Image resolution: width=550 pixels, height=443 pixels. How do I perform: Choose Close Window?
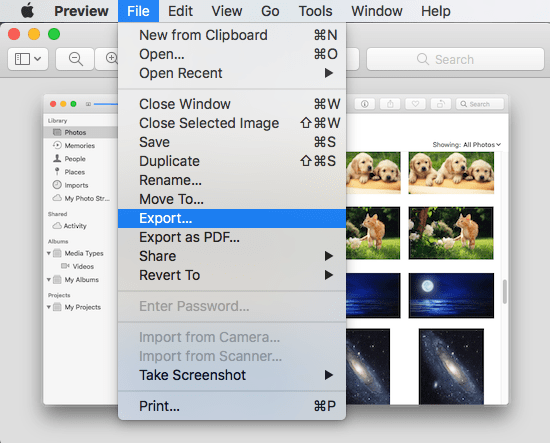(232, 104)
